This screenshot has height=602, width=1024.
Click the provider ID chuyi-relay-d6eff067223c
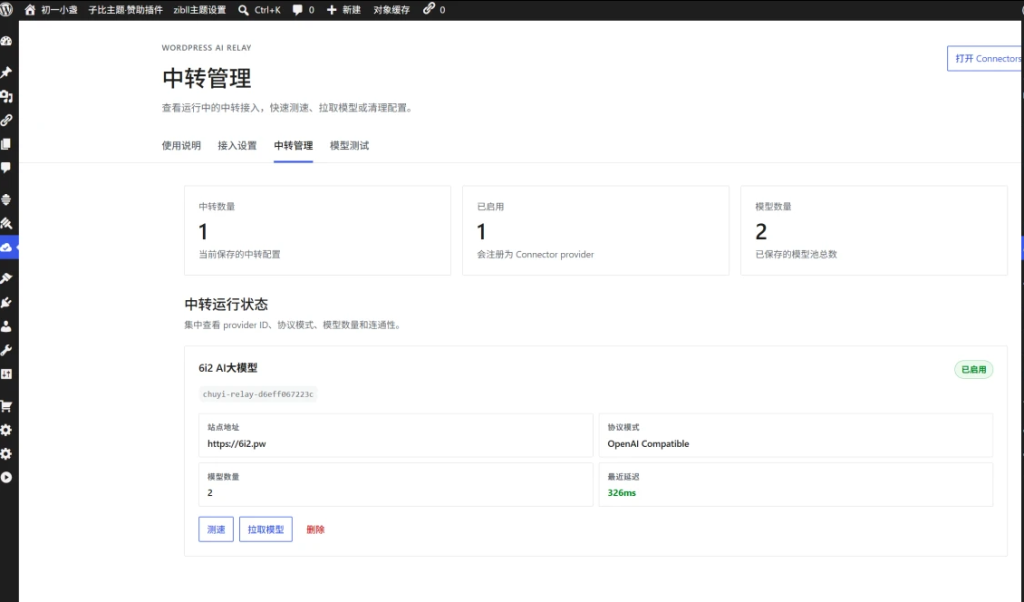point(258,394)
